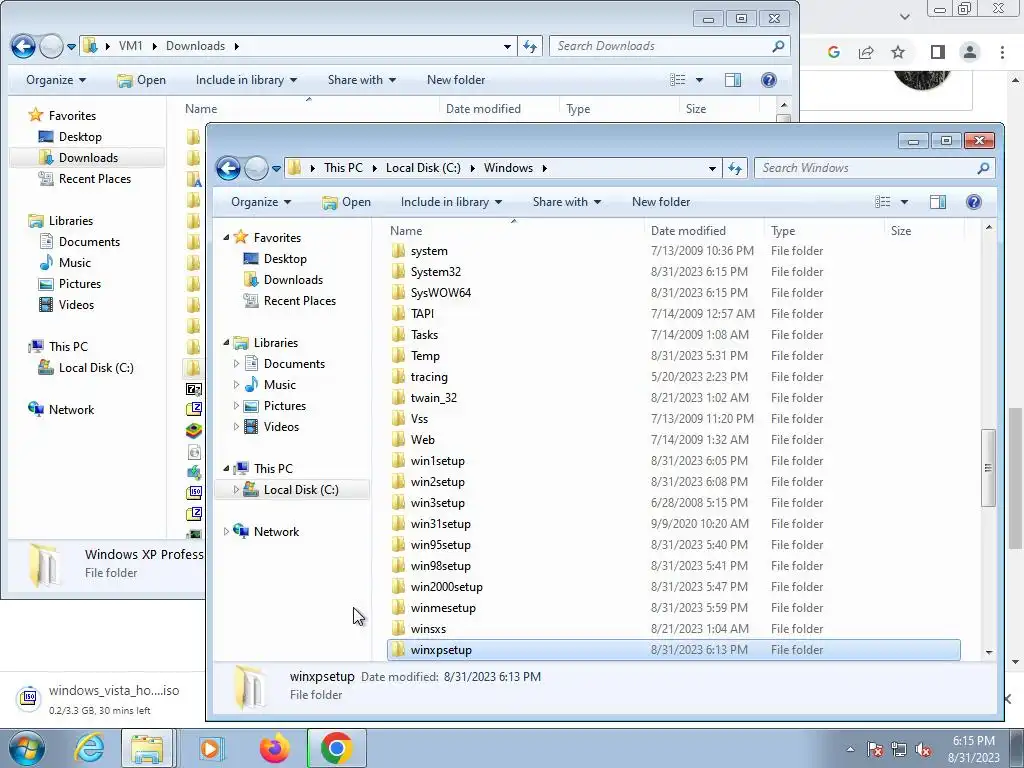The image size is (1024, 768).
Task: Toggle the preview pane icon in the Windows window
Action: click(x=938, y=202)
